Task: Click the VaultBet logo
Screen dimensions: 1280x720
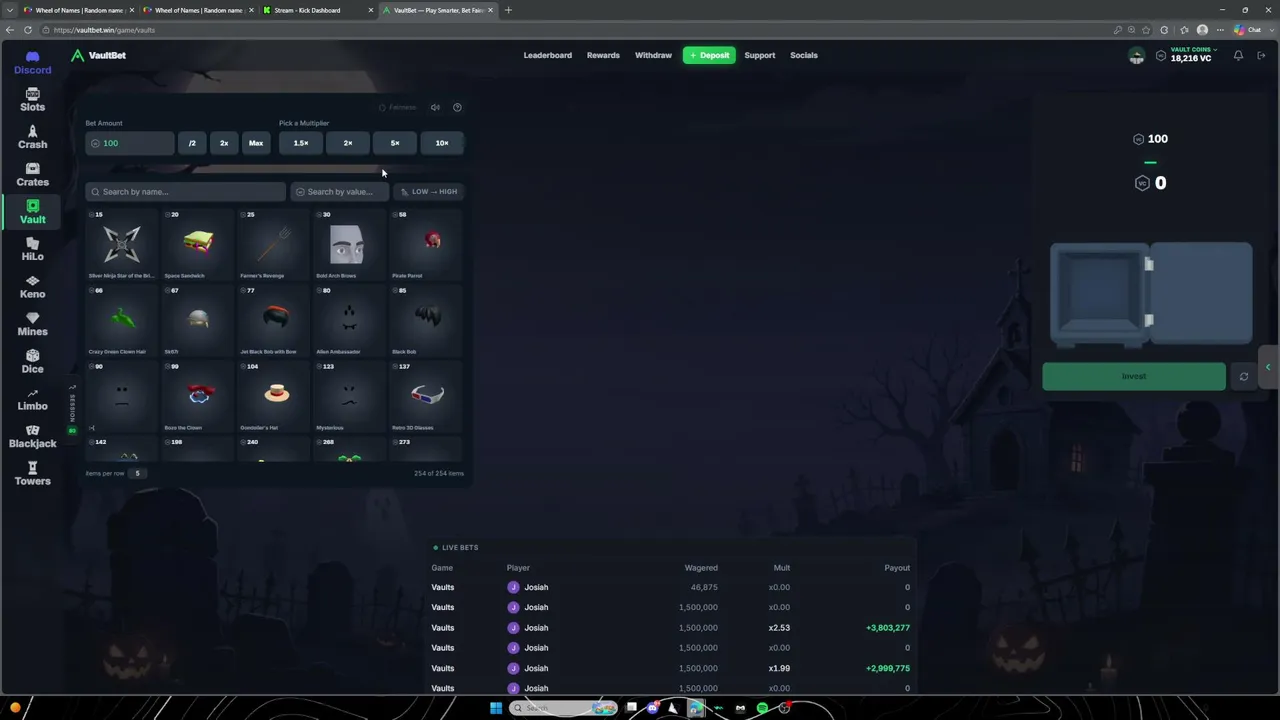Action: 98,55
